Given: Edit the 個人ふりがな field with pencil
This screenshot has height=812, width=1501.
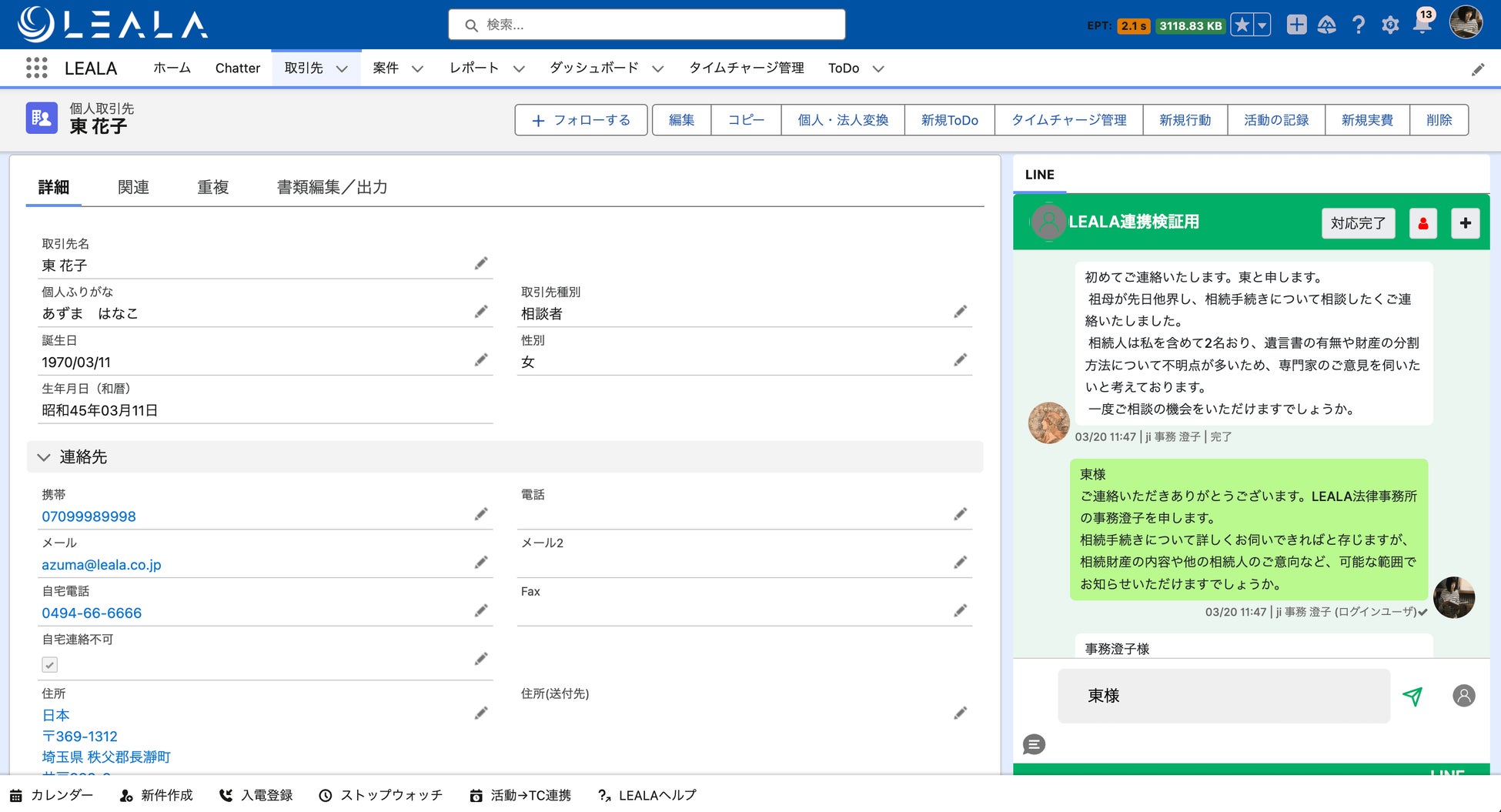Looking at the screenshot, I should (481, 312).
